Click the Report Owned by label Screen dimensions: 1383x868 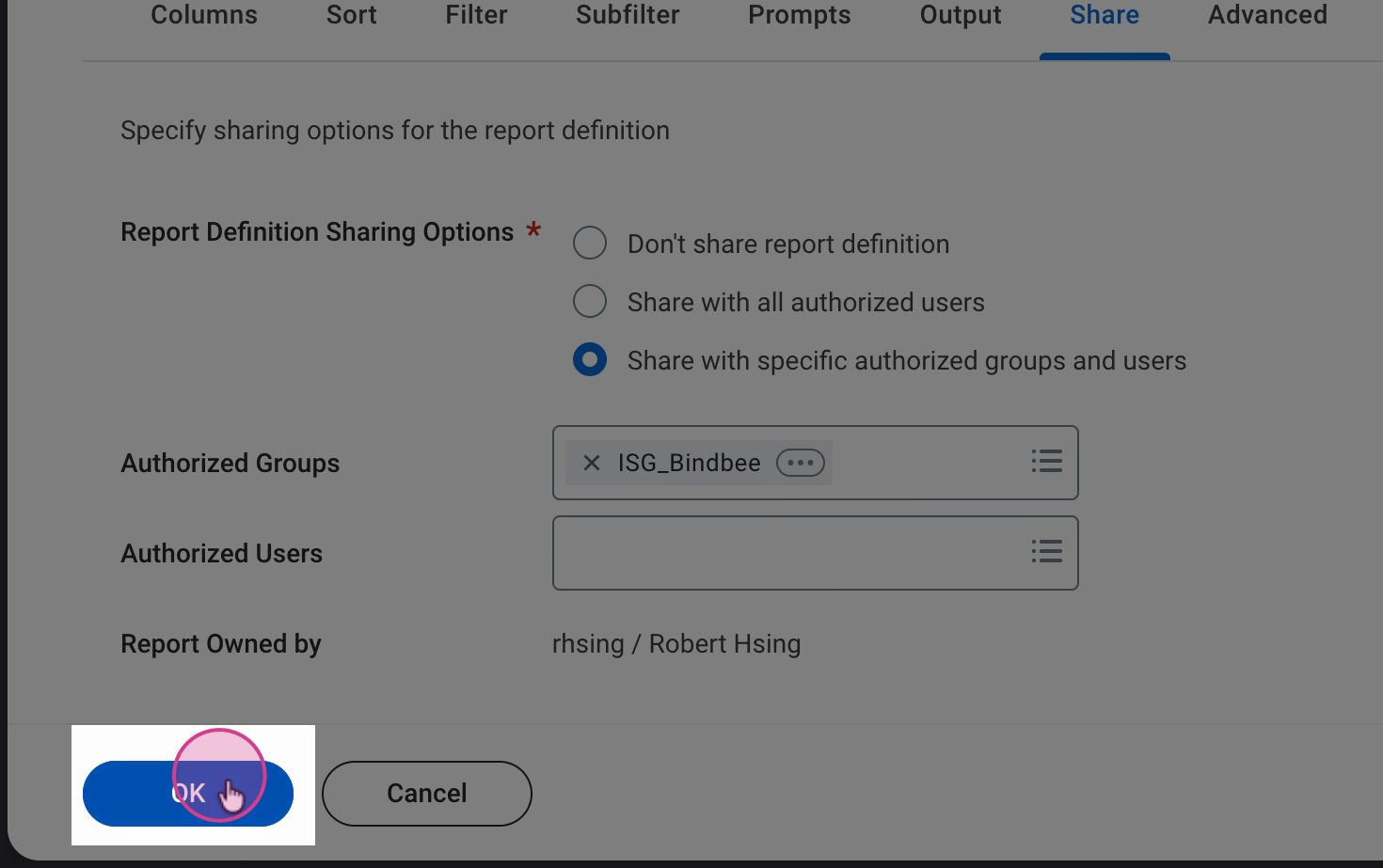pos(221,644)
